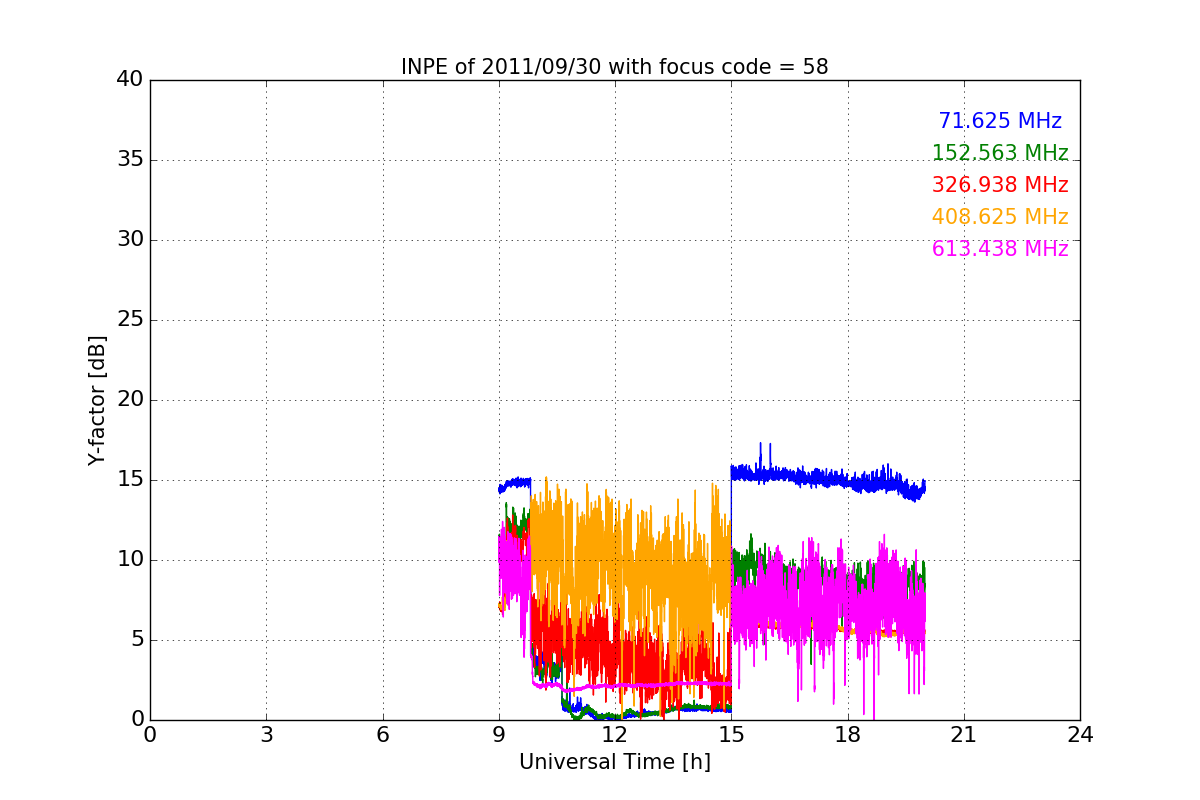Click the y-axis tick label 20
The height and width of the screenshot is (800, 1200).
coord(130,400)
